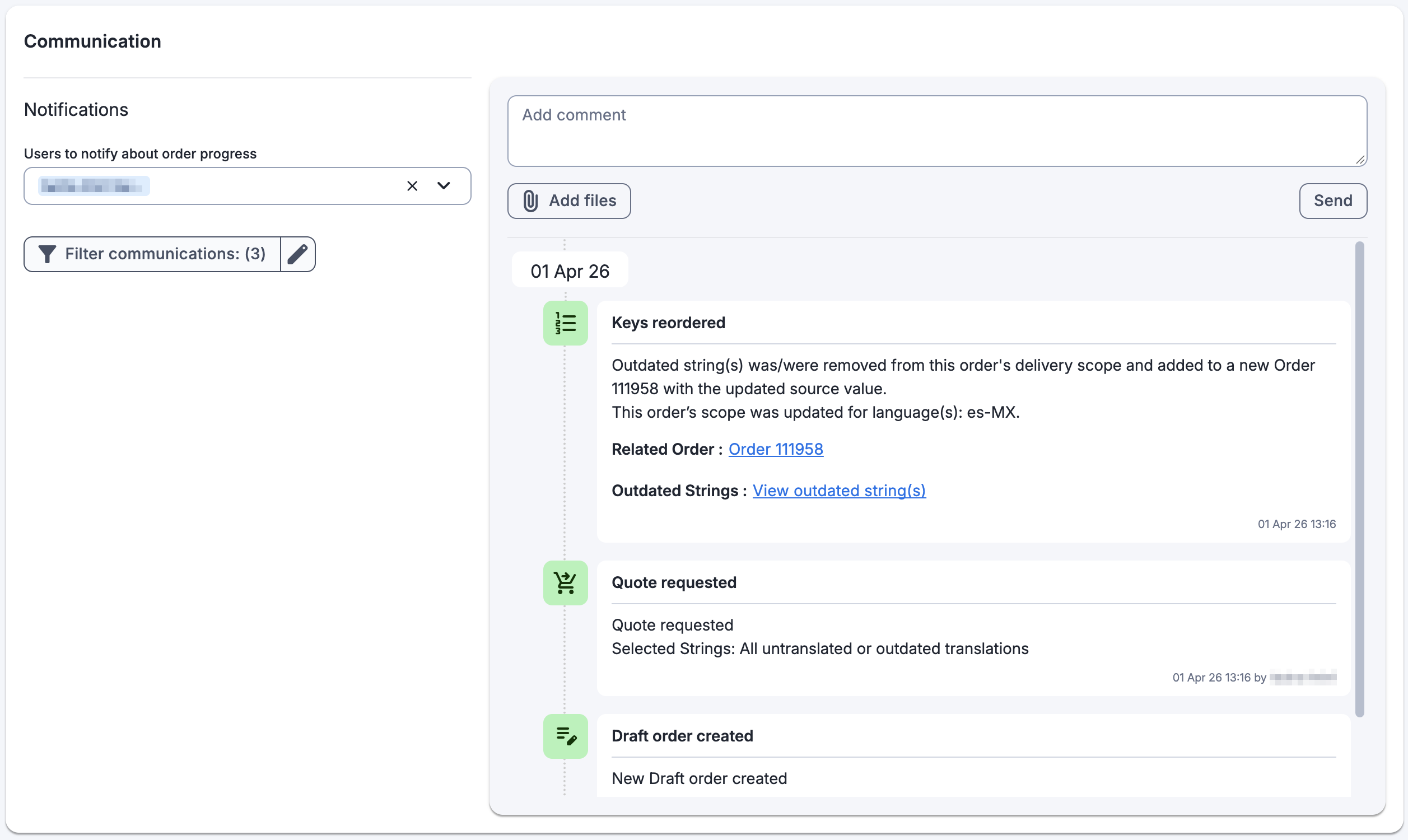This screenshot has width=1408, height=840.
Task: Focus the Add comment text box
Action: coord(937,130)
